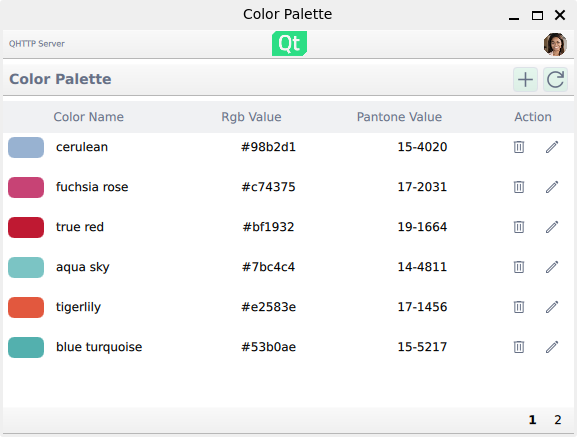The height and width of the screenshot is (437, 577).
Task: Open the user avatar profile picture
Action: (555, 44)
